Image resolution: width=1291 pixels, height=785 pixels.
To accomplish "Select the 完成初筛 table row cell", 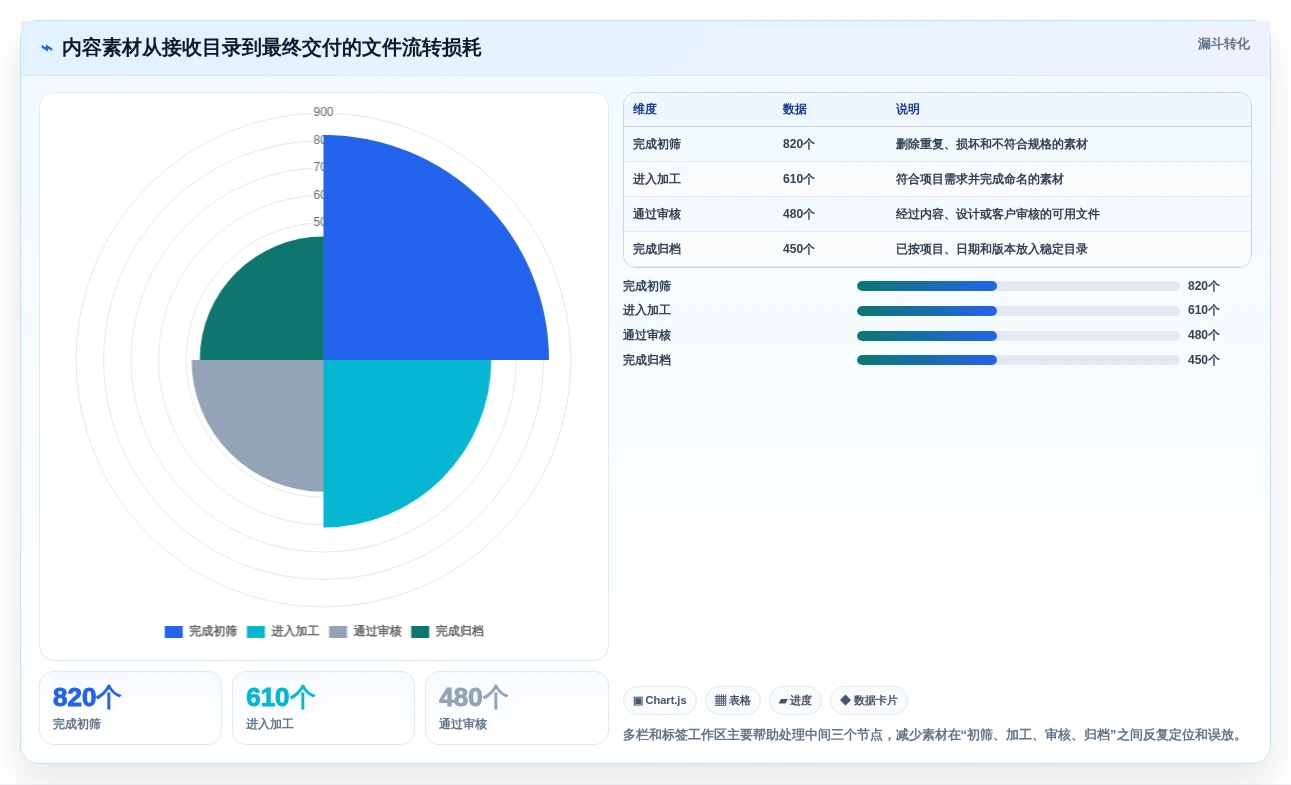I will pyautogui.click(x=657, y=145).
